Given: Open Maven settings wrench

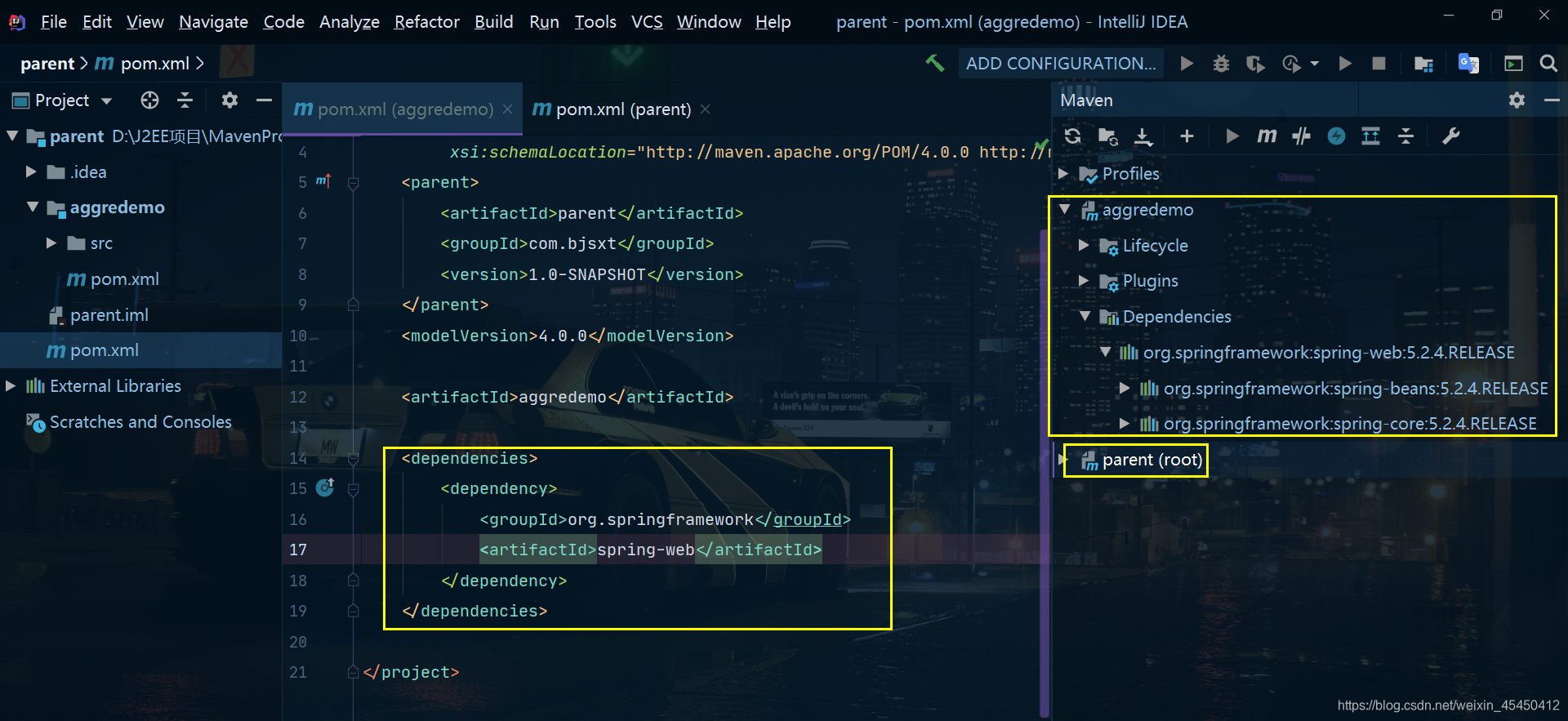Looking at the screenshot, I should (1450, 136).
